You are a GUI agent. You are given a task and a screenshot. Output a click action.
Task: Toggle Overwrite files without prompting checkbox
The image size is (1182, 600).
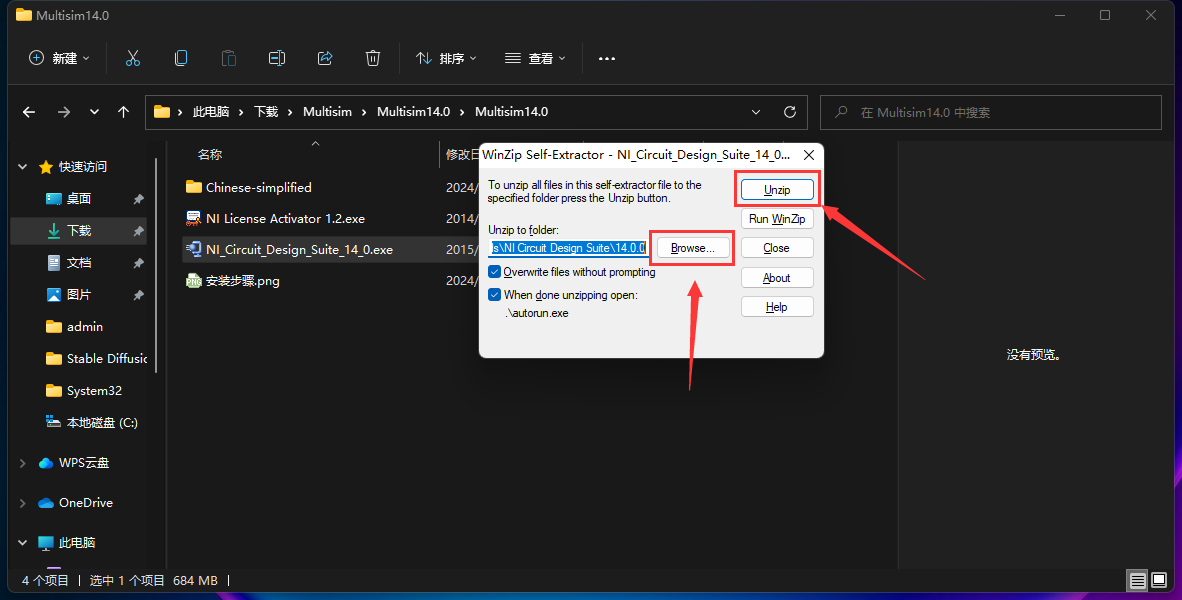(495, 272)
